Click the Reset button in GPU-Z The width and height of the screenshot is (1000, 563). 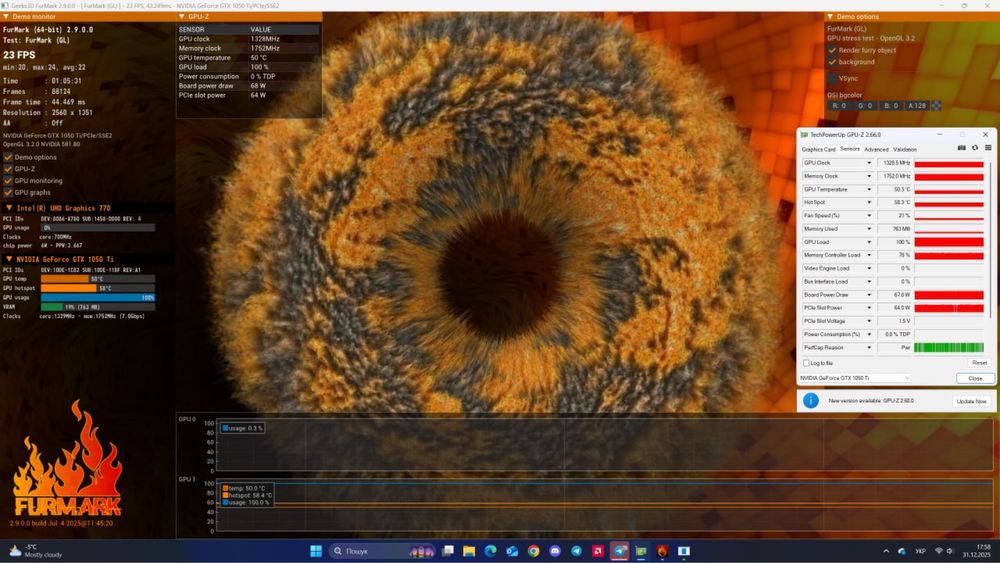click(979, 363)
